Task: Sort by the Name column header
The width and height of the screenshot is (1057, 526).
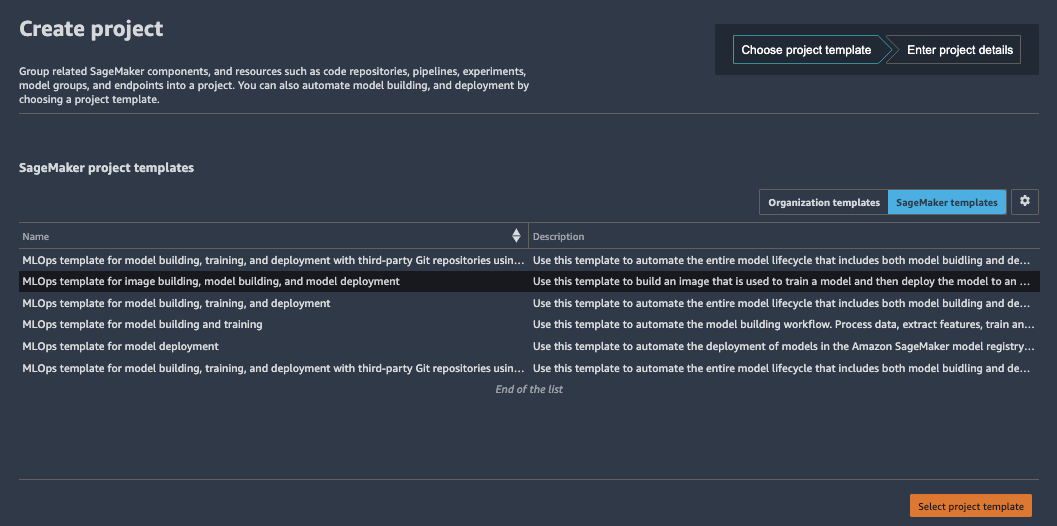Action: click(x=36, y=237)
